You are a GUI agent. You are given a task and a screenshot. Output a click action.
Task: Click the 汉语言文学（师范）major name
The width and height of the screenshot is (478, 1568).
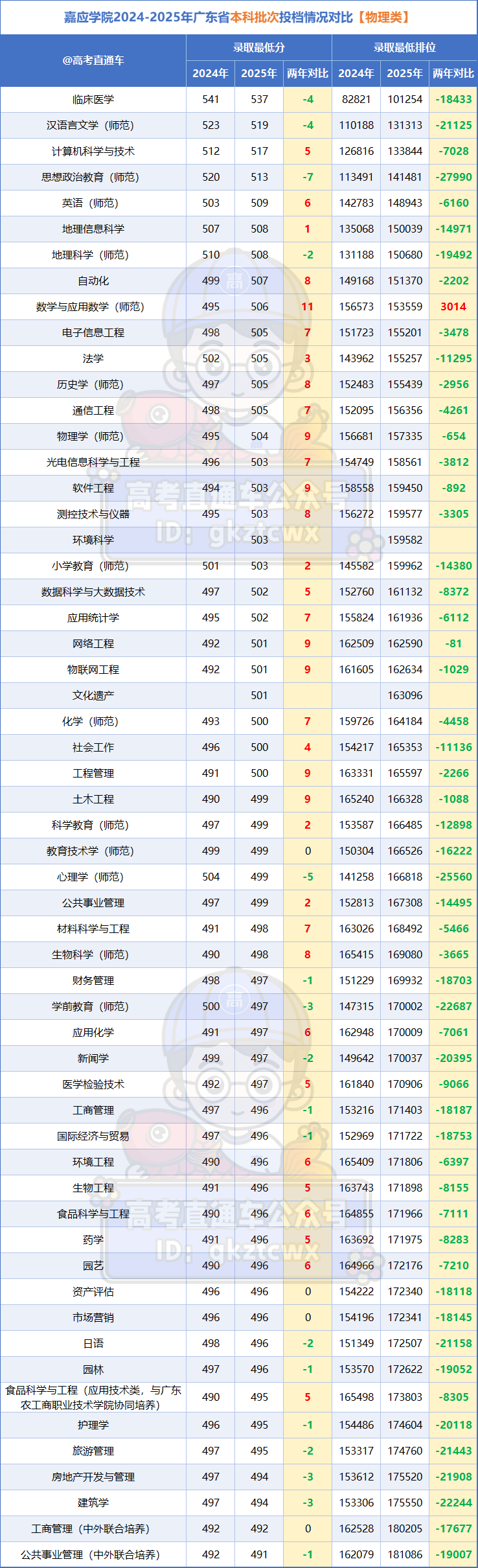click(x=93, y=125)
